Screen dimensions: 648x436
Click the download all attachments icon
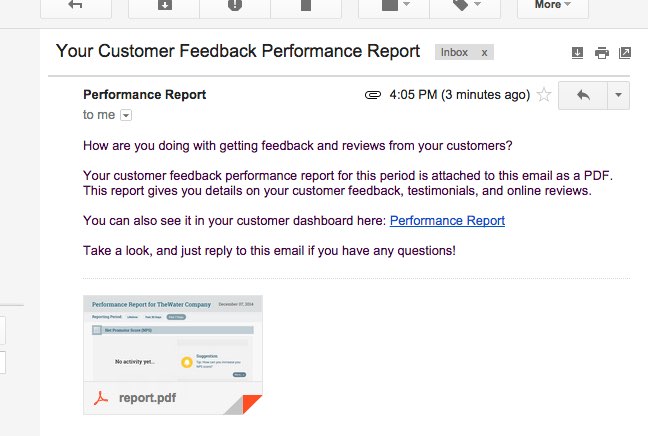(x=577, y=53)
